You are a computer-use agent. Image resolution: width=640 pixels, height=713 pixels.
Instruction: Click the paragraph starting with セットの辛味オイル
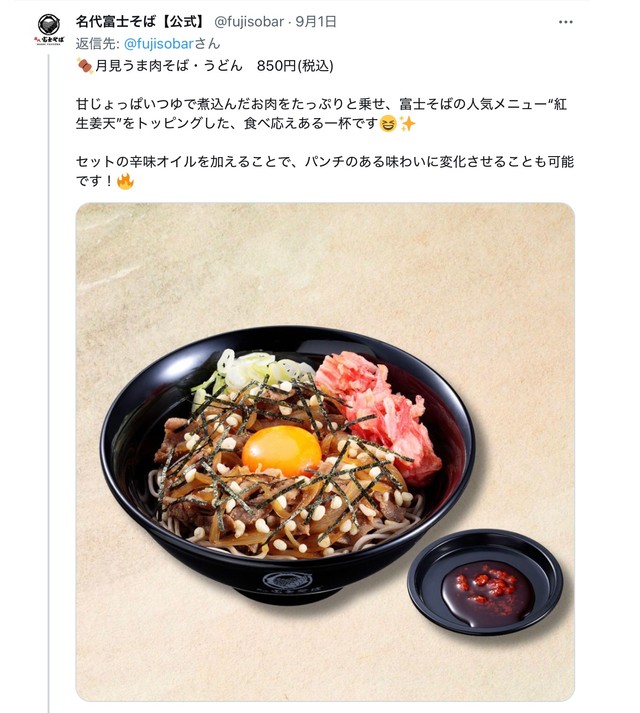[325, 171]
